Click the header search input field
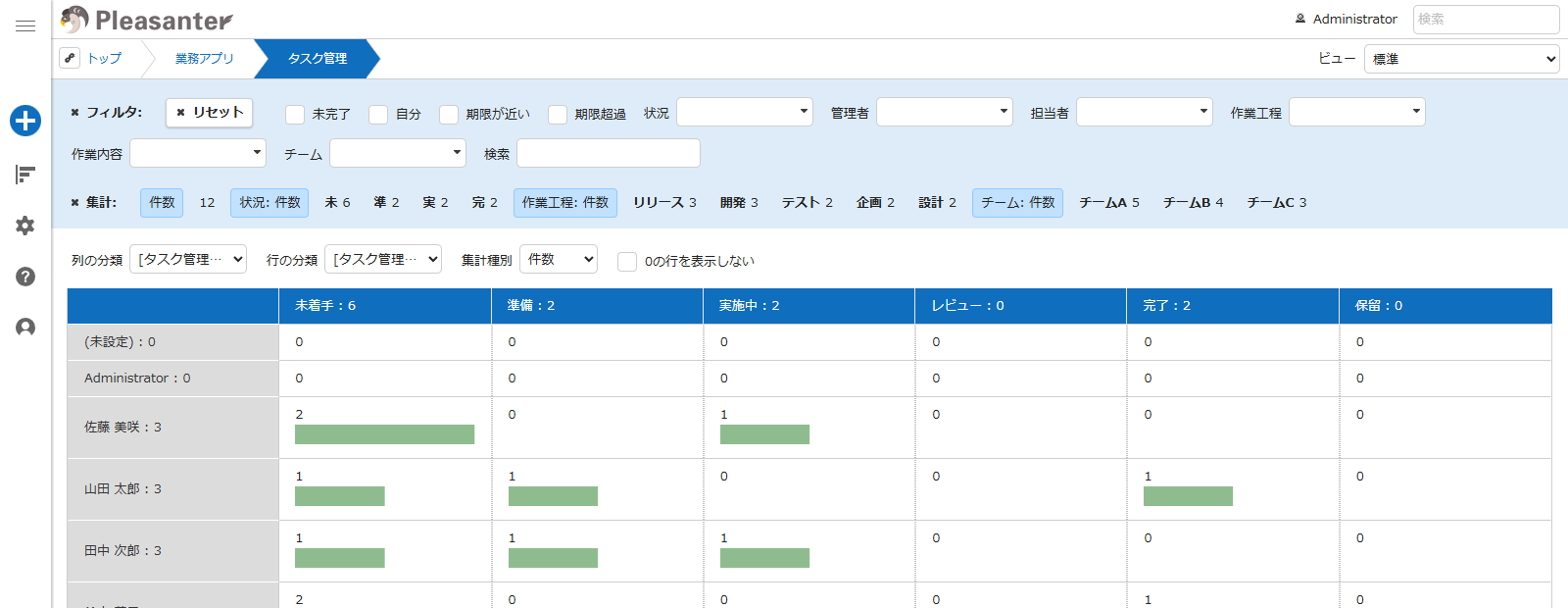Screen dimensions: 1568x608 [x=1486, y=20]
